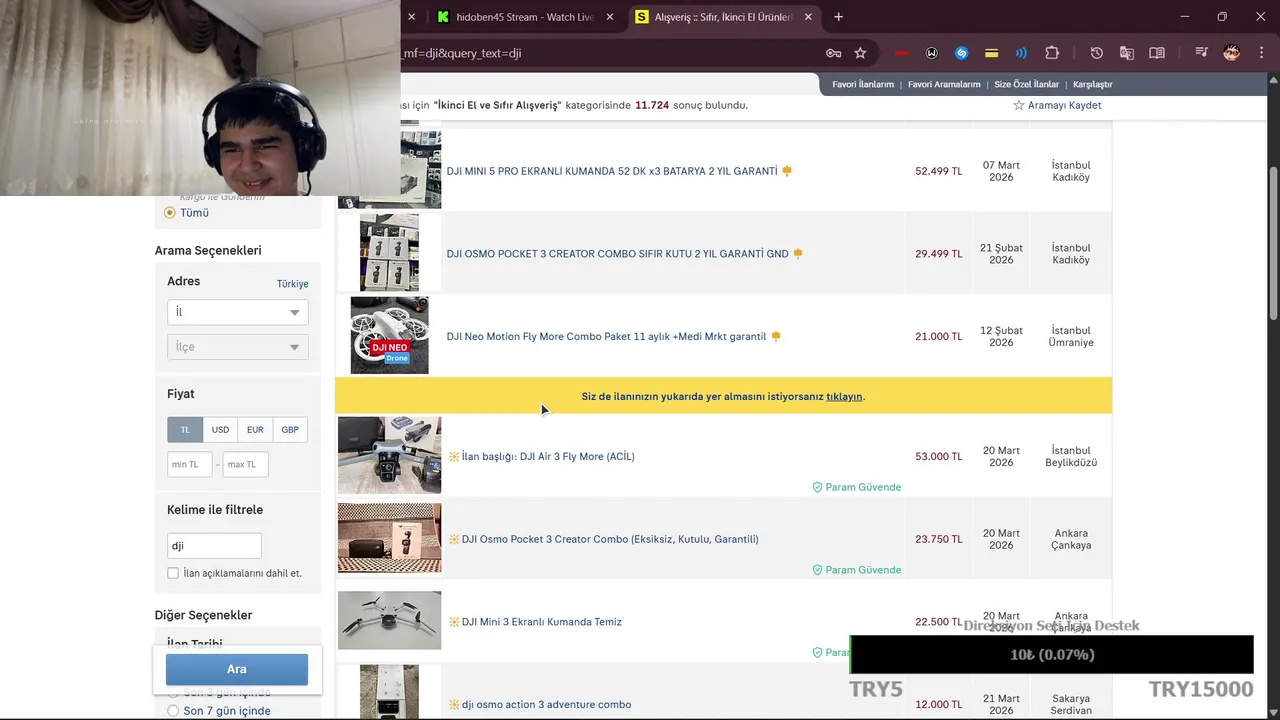Open Karşılaştır in the top bar

[1092, 85]
